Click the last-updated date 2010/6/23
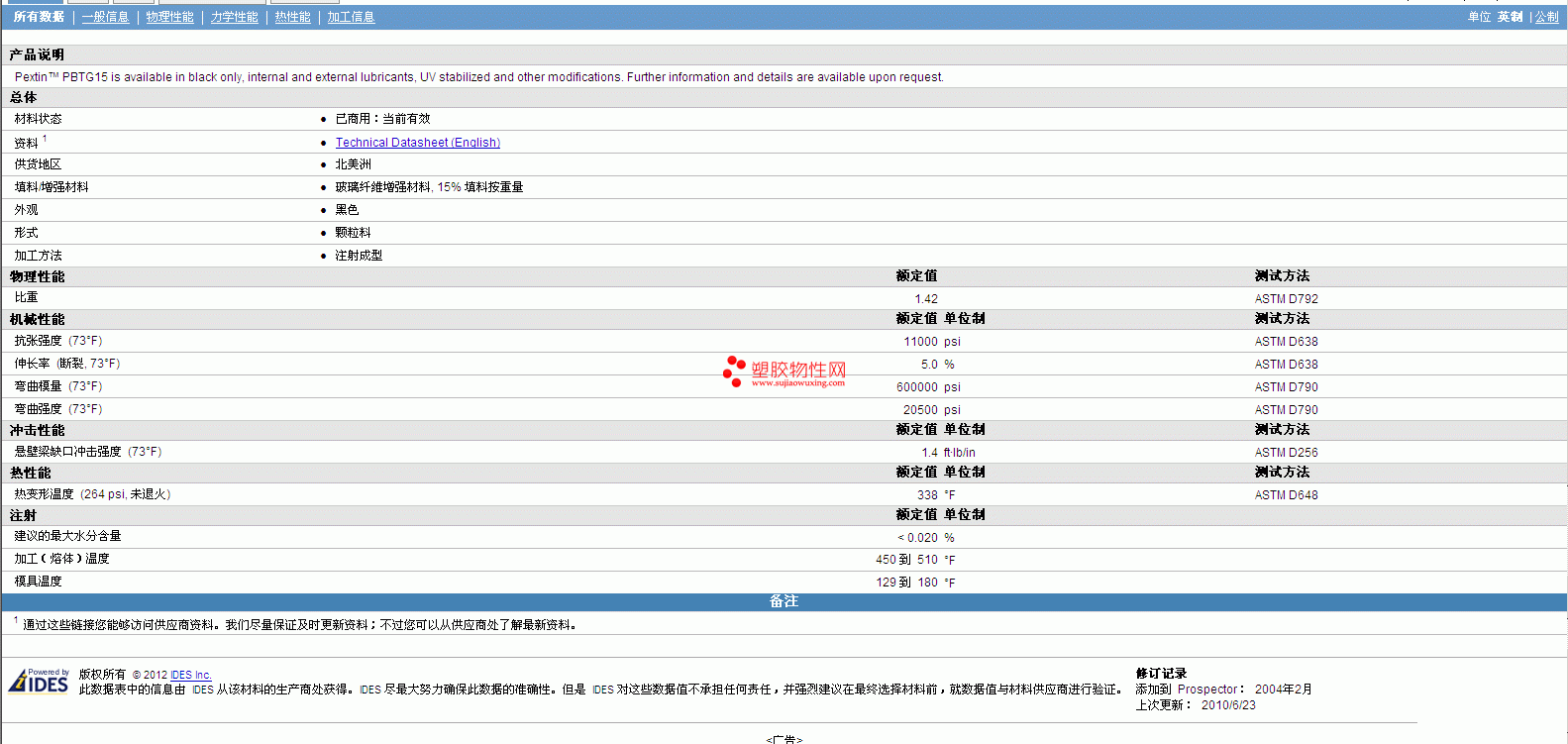Image resolution: width=1568 pixels, height=744 pixels. pyautogui.click(x=1228, y=705)
